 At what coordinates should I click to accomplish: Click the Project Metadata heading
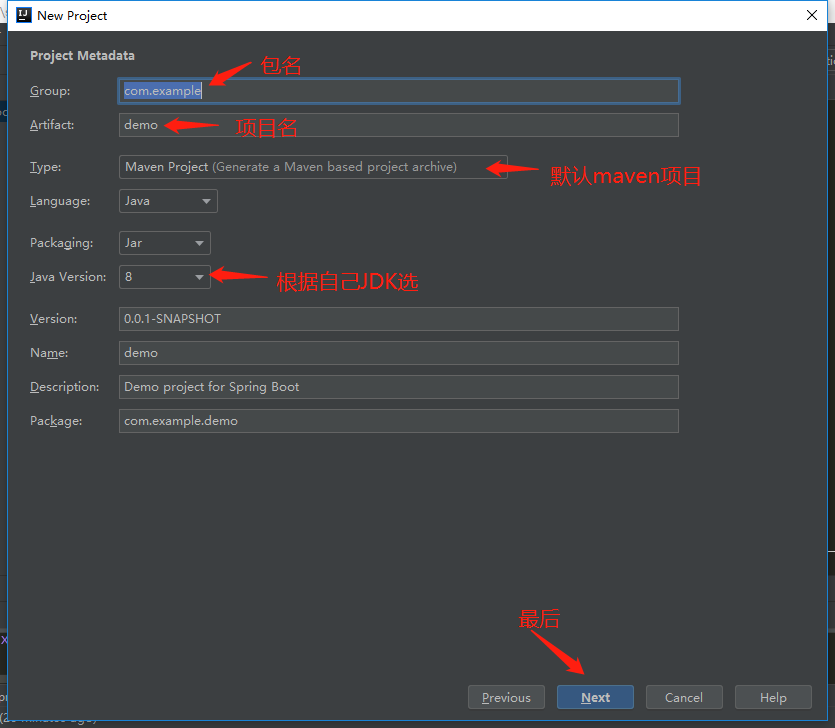82,56
